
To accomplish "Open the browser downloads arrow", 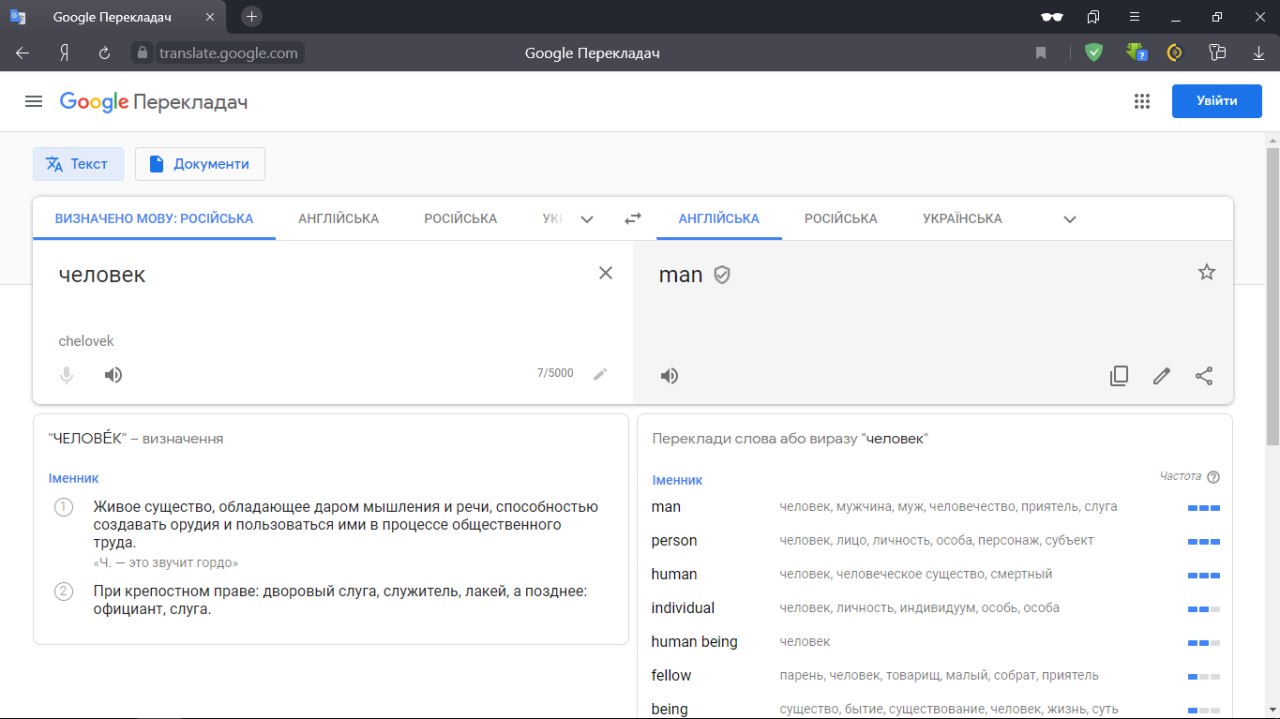I will click(1259, 53).
